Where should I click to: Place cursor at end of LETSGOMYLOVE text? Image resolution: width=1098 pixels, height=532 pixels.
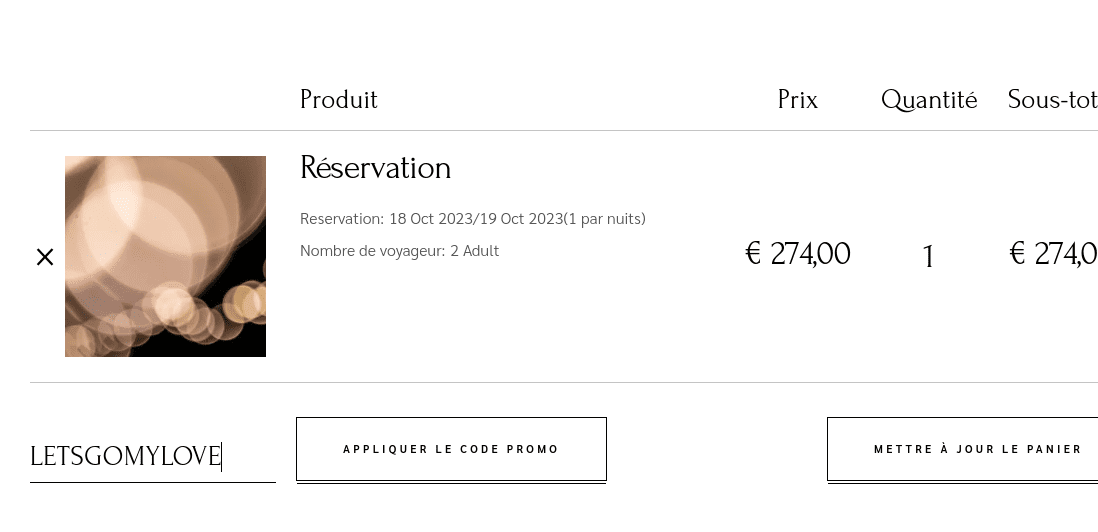point(221,457)
